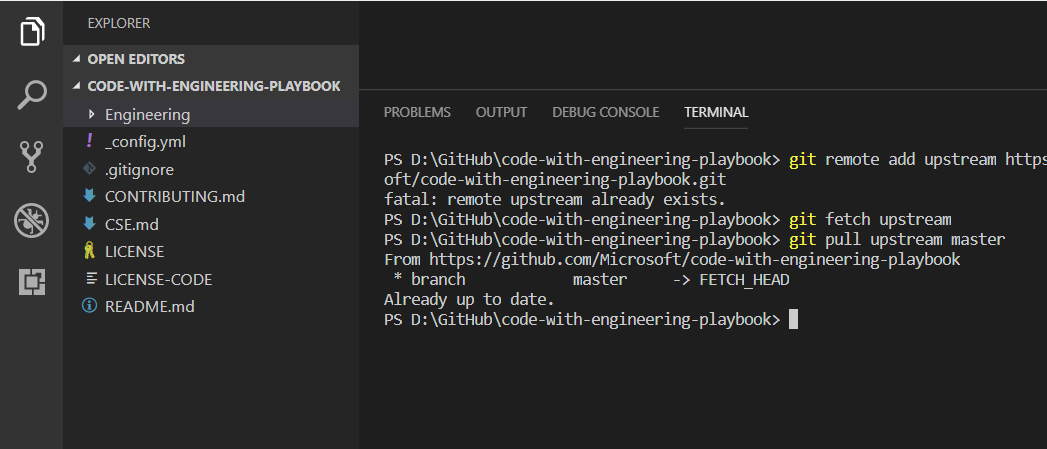Open the LICENSE-CODE file
Viewport: 1047px width, 449px height.
click(x=158, y=279)
